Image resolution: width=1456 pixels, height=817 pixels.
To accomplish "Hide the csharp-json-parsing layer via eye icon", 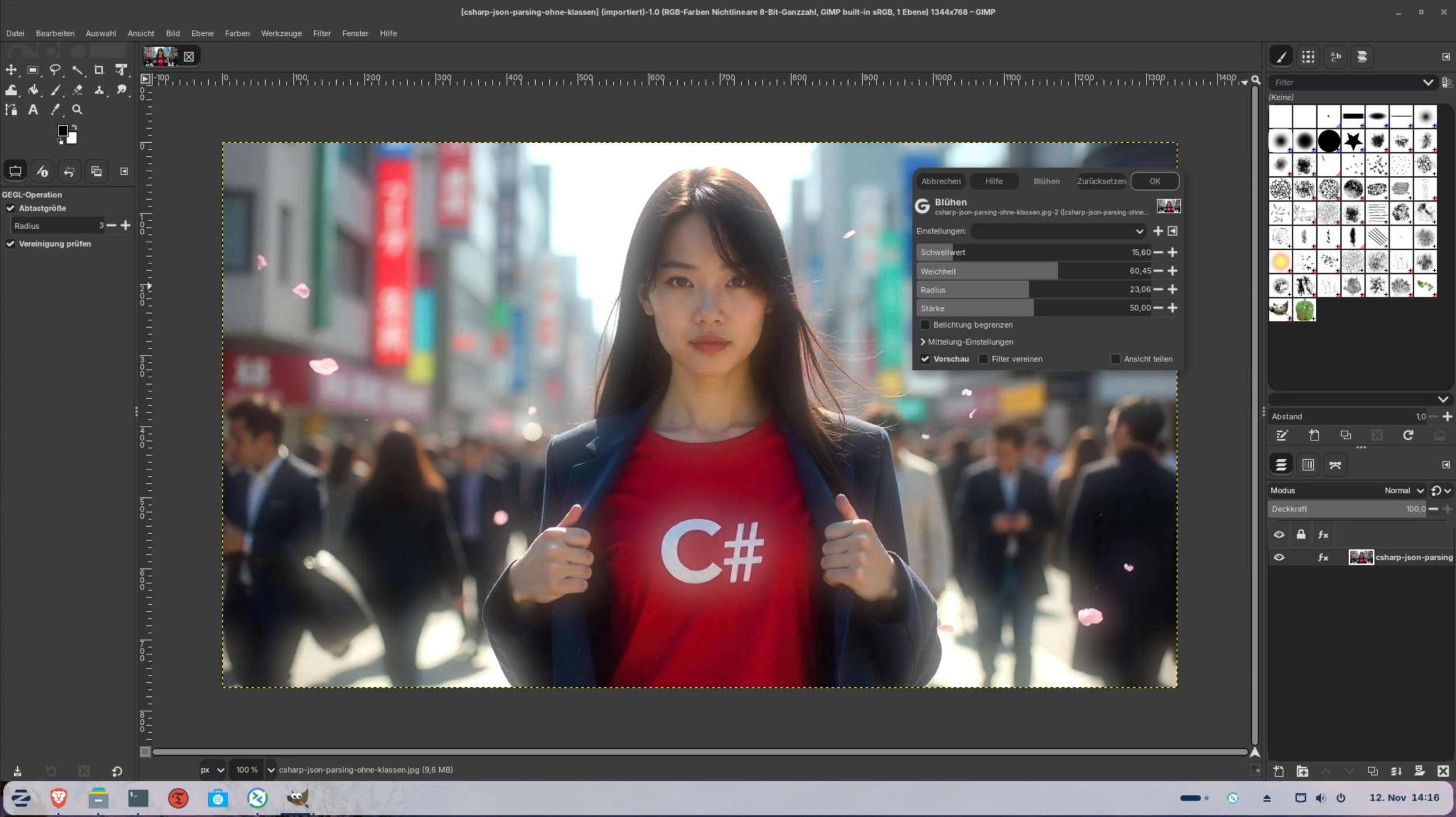I will coord(1279,558).
